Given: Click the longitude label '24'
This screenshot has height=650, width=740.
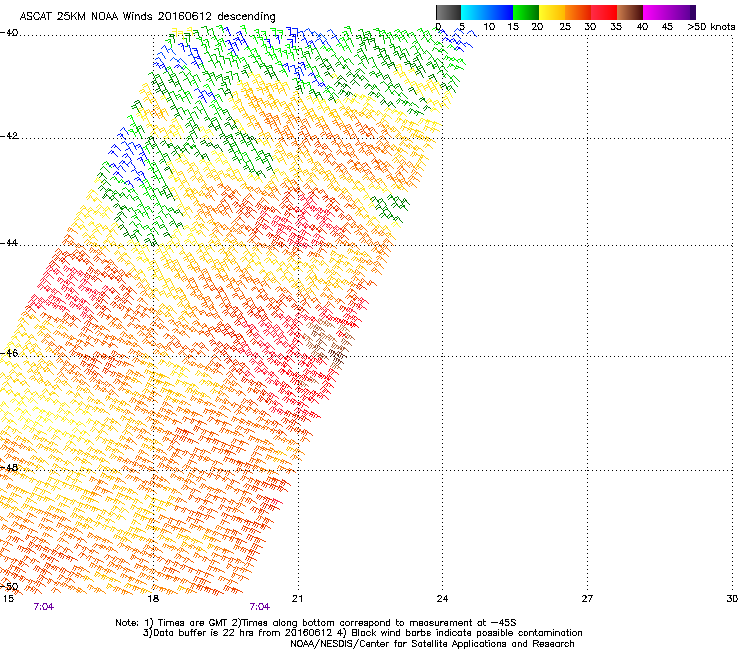Looking at the screenshot, I should [442, 599].
